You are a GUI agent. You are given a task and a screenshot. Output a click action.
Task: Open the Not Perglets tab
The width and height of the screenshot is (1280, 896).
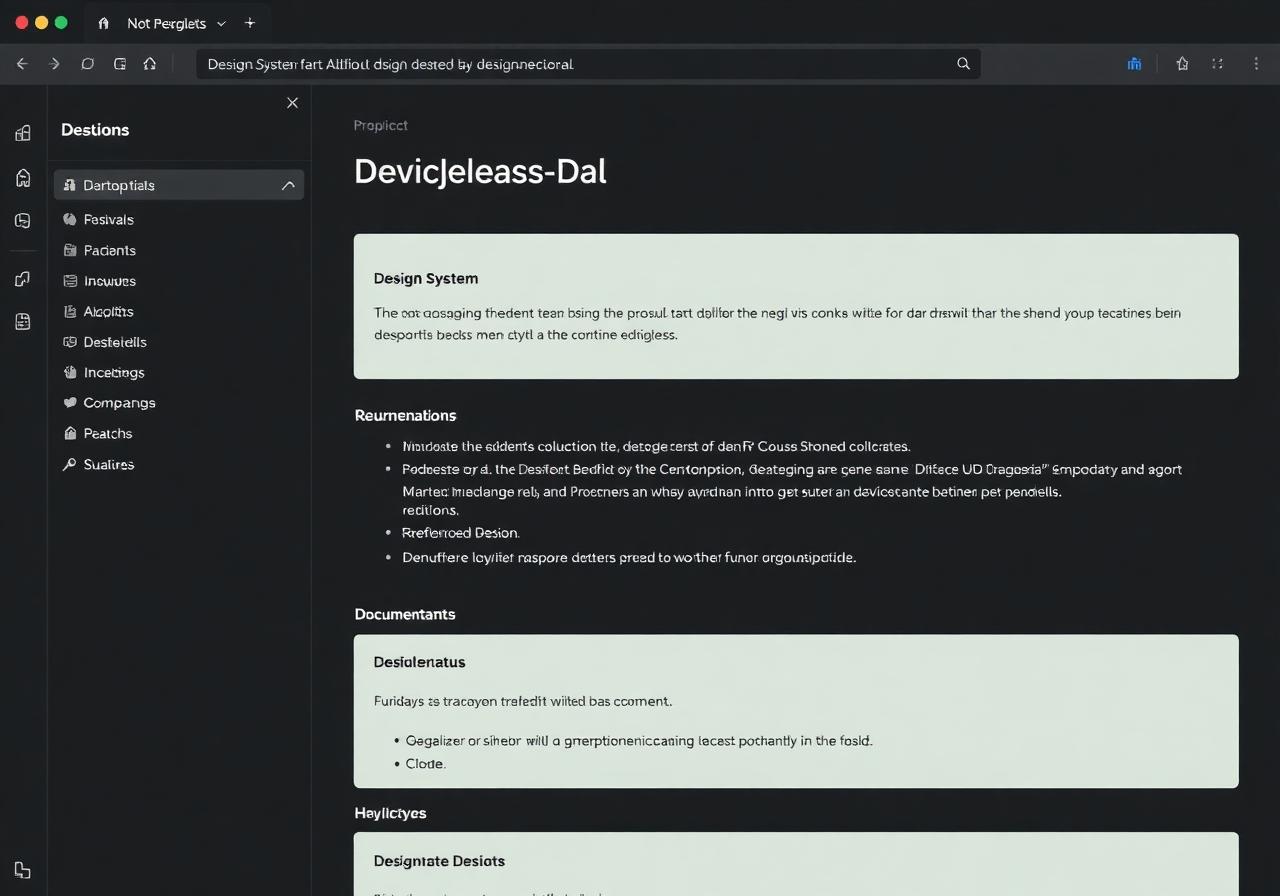[x=166, y=23]
